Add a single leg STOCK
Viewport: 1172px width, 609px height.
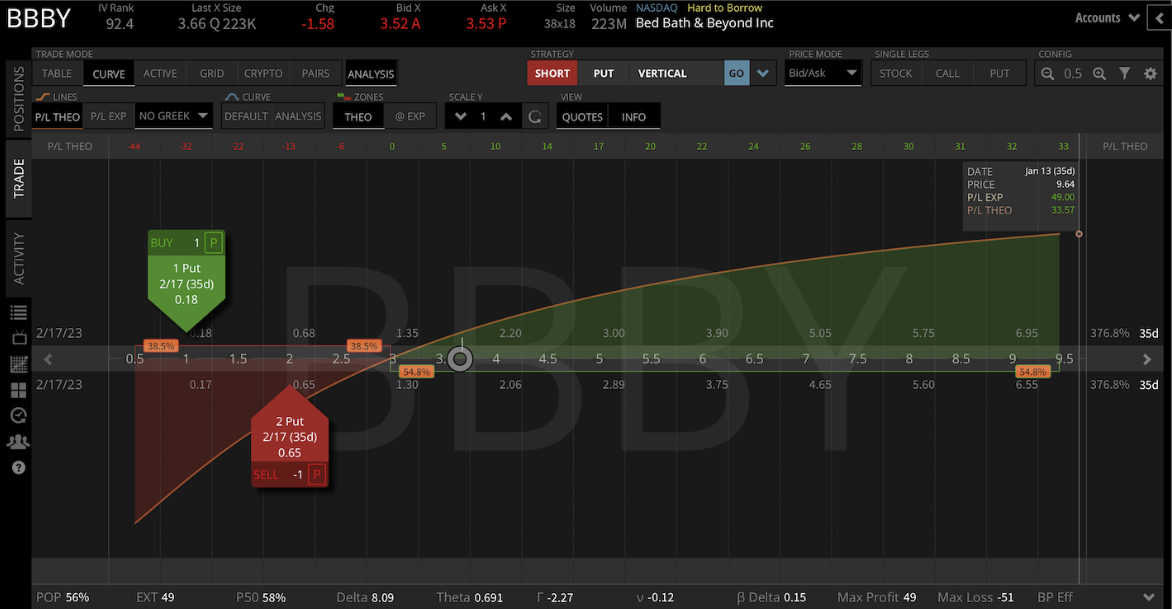pyautogui.click(x=895, y=73)
